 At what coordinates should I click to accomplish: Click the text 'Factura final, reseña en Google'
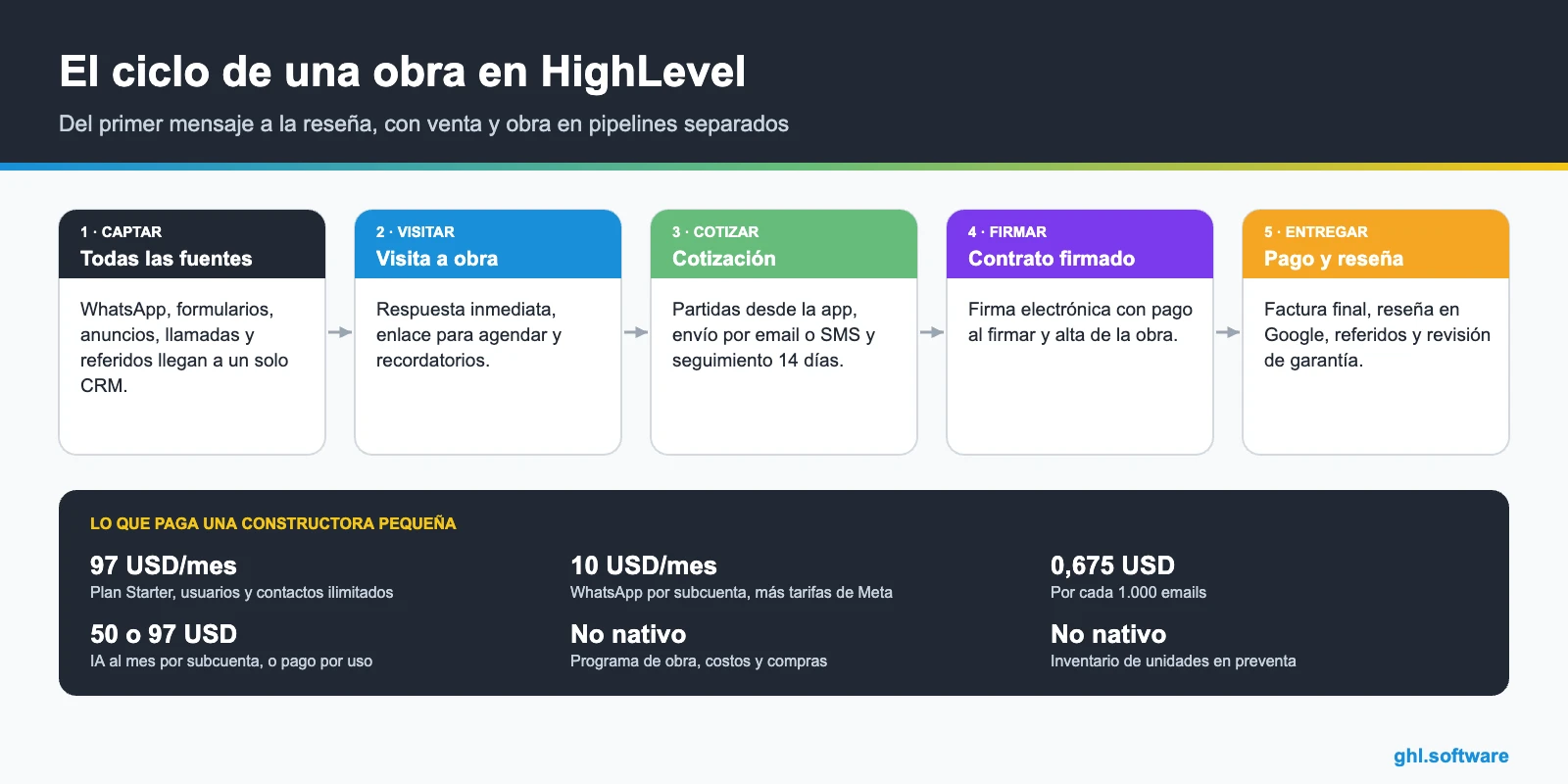(x=1377, y=334)
